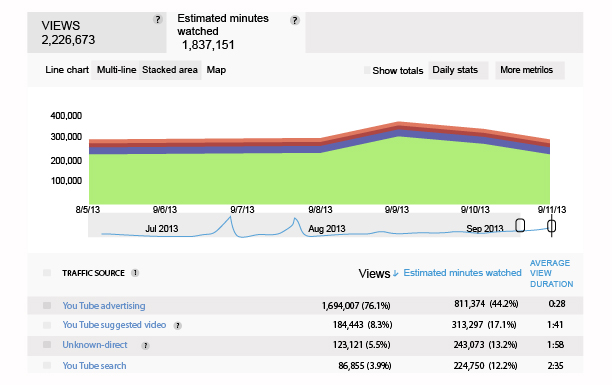
Task: Click the left timeline range handle
Action: point(520,225)
